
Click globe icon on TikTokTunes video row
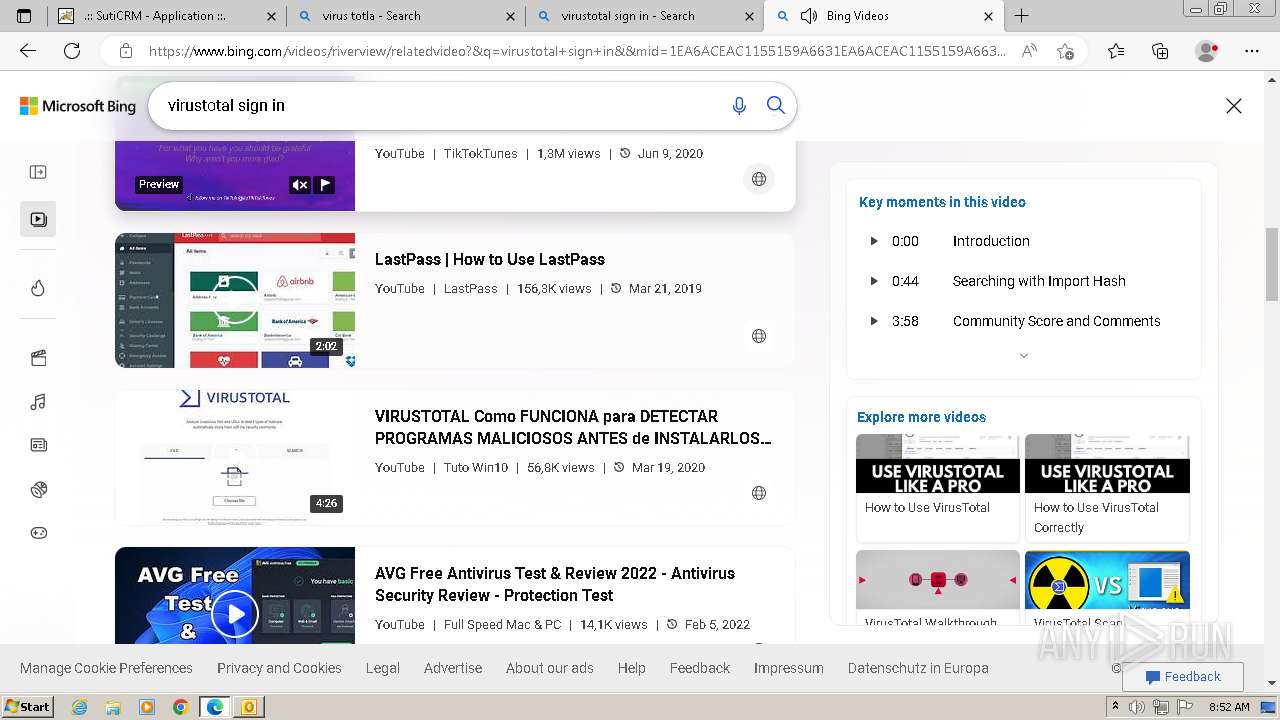click(x=759, y=179)
